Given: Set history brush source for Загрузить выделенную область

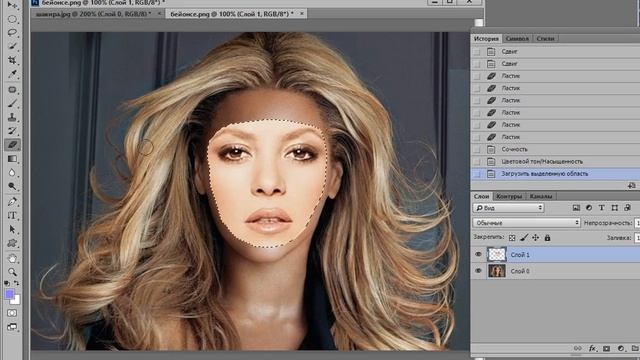Looking at the screenshot, I should click(x=477, y=174).
